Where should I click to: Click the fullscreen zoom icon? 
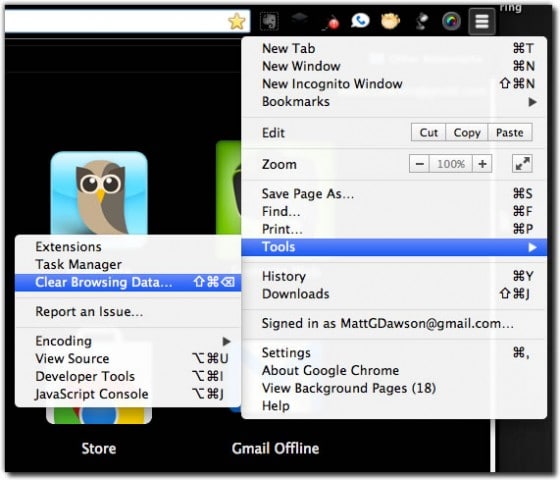pos(522,164)
